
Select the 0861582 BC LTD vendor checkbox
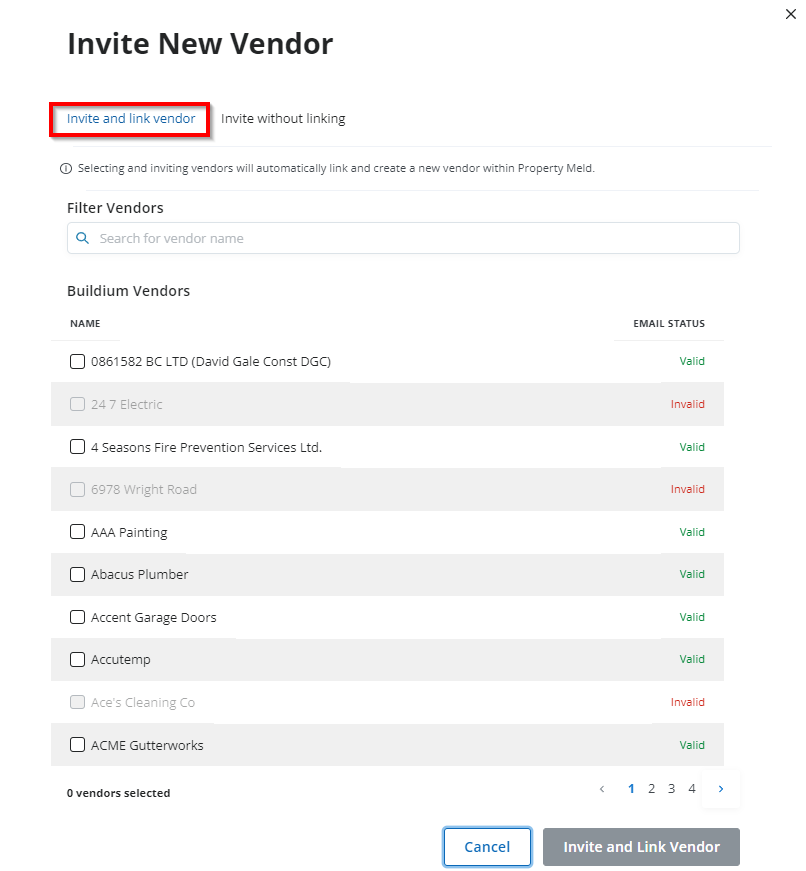(77, 362)
